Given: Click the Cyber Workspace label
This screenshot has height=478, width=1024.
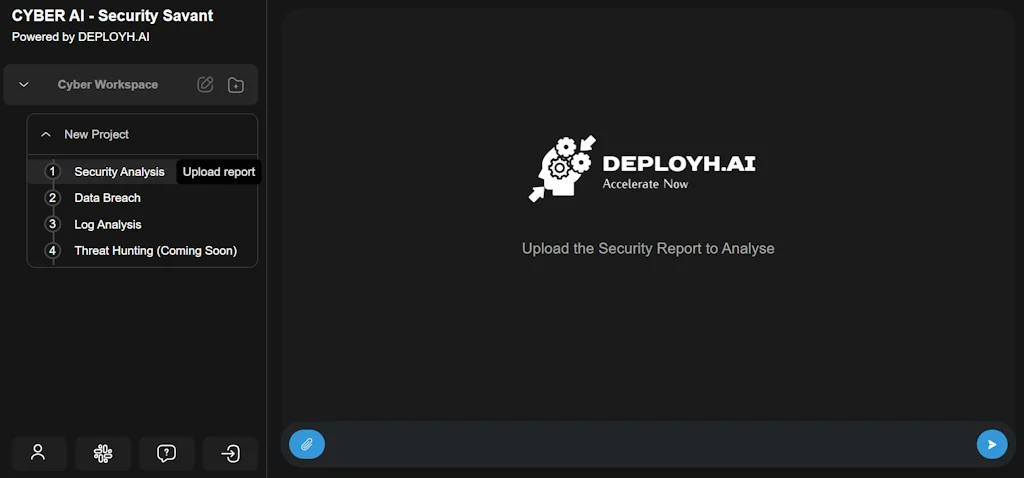Looking at the screenshot, I should click(x=108, y=85).
